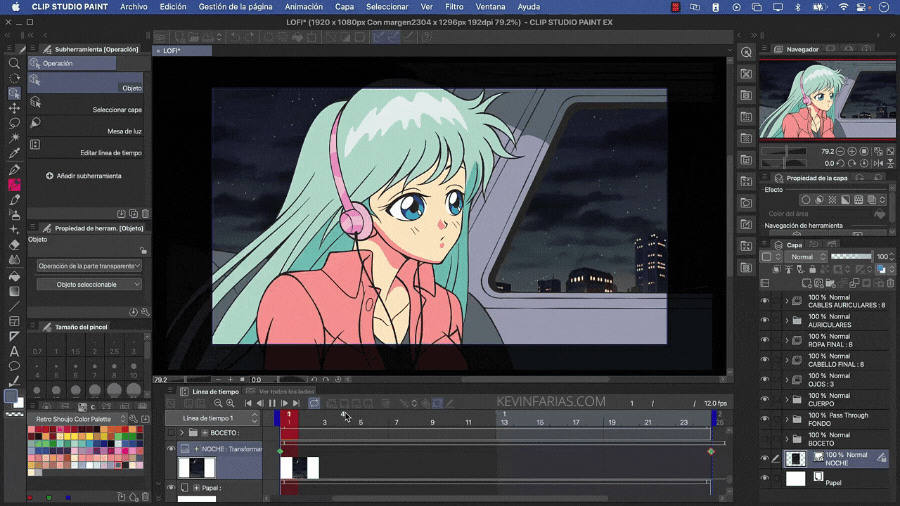Click the main foreground color swatch
This screenshot has height=506, width=900.
click(11, 396)
